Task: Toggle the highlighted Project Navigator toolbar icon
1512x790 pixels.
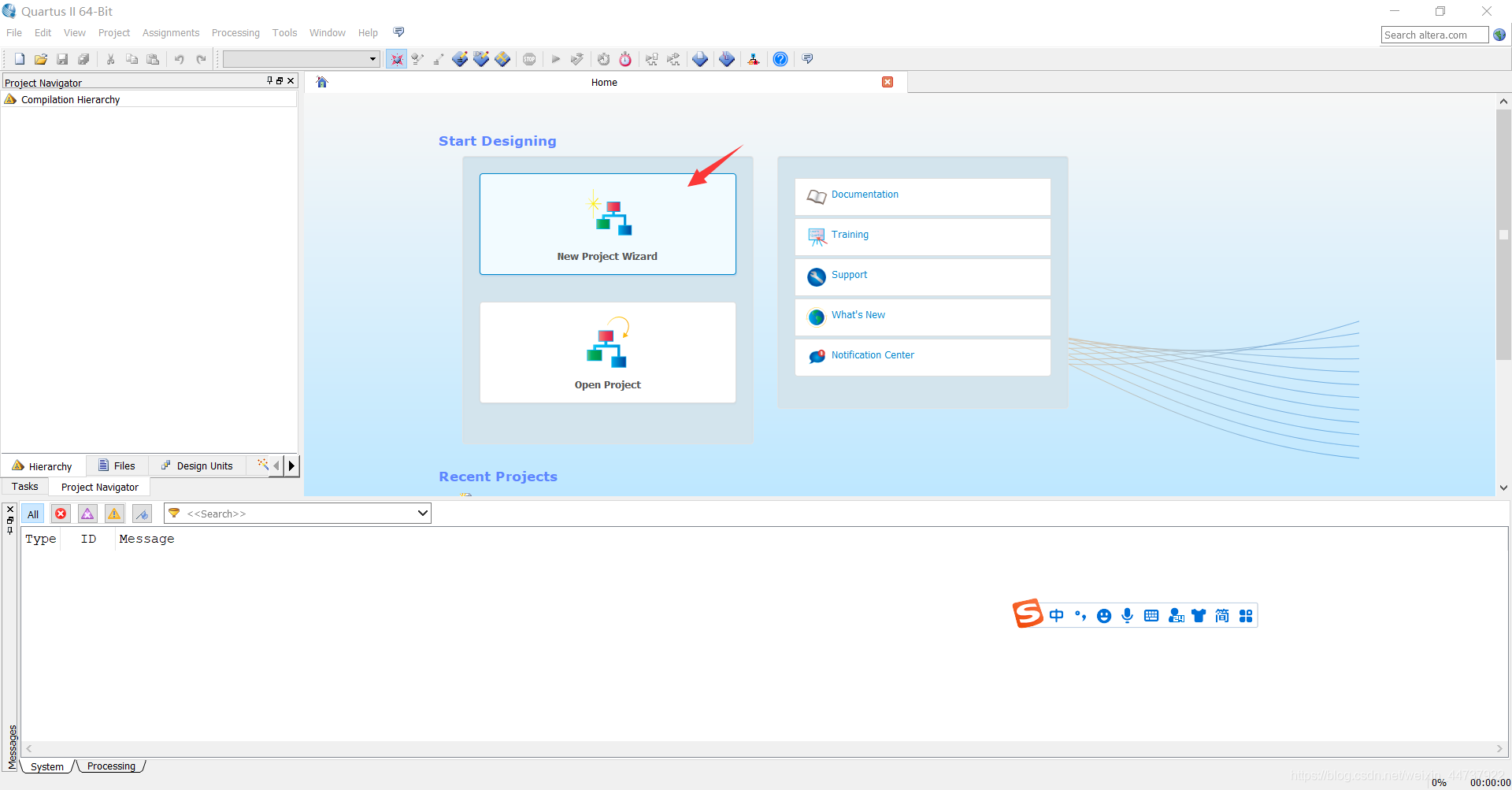Action: pos(397,59)
